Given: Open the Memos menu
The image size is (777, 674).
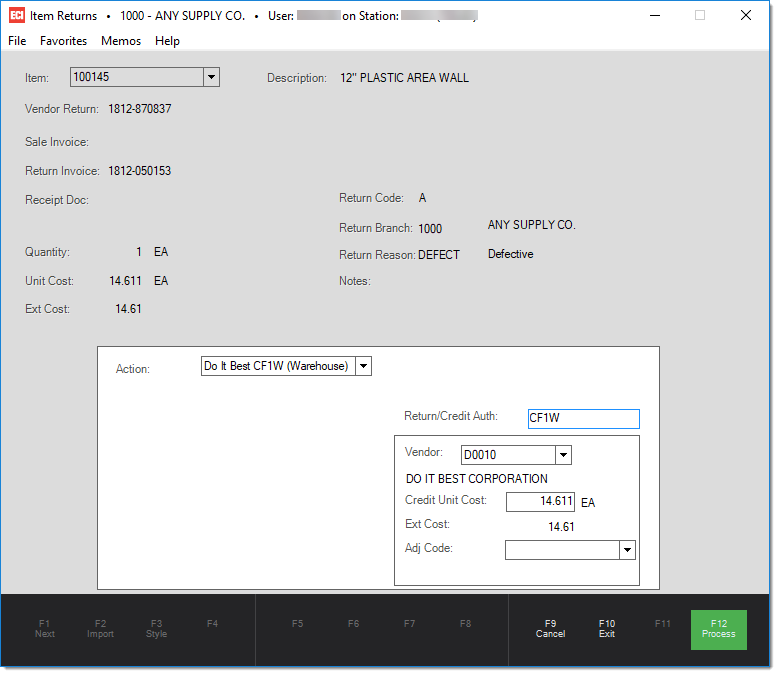Looking at the screenshot, I should 121,41.
